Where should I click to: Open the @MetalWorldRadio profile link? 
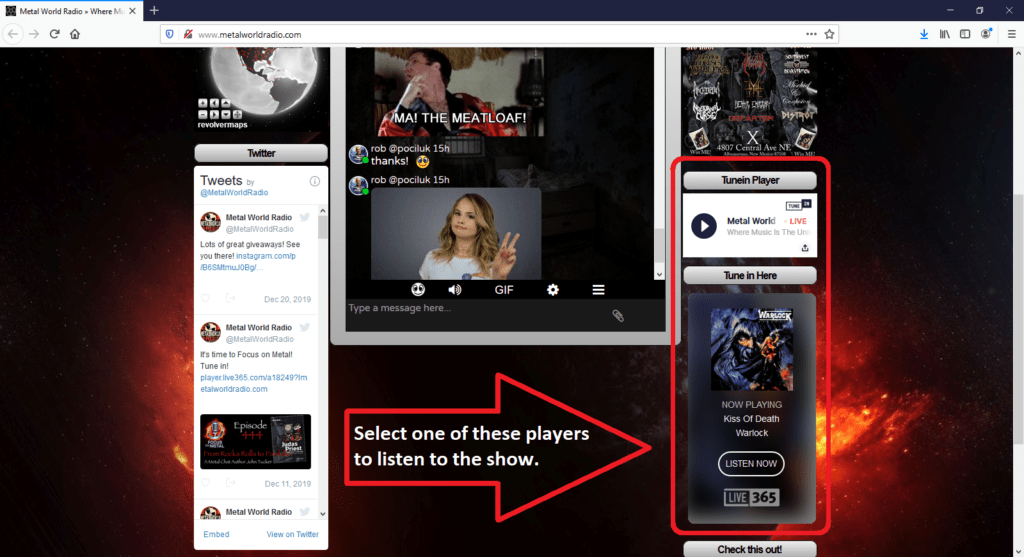coord(234,193)
